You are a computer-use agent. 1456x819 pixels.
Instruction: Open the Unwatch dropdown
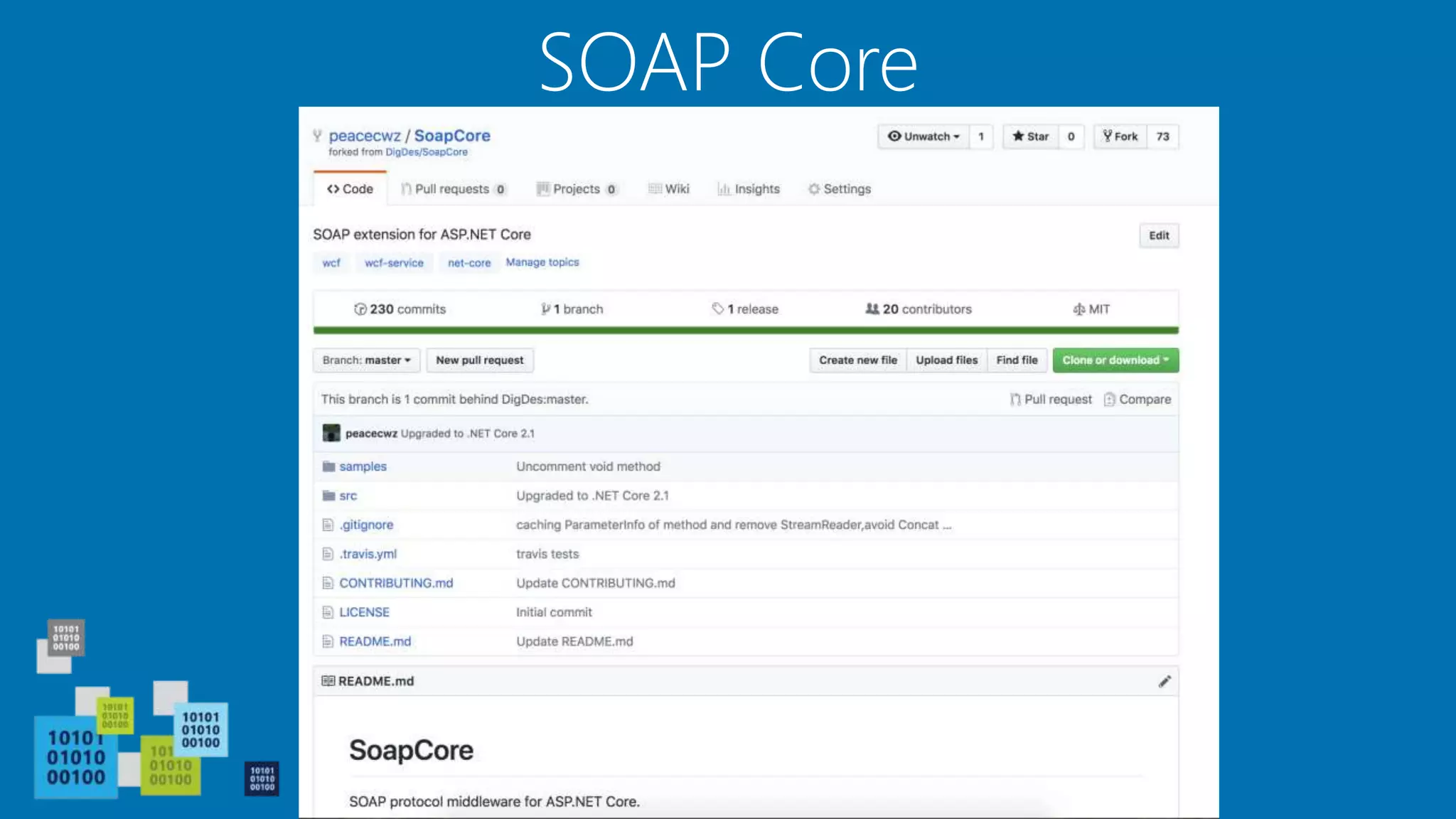(924, 136)
